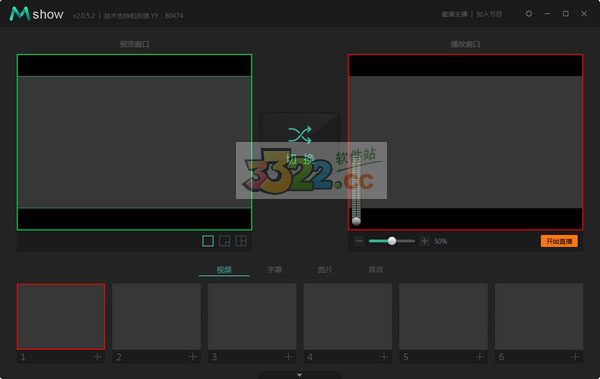Click the 邀请主播 invite host link
This screenshot has height=379, width=600.
point(454,14)
